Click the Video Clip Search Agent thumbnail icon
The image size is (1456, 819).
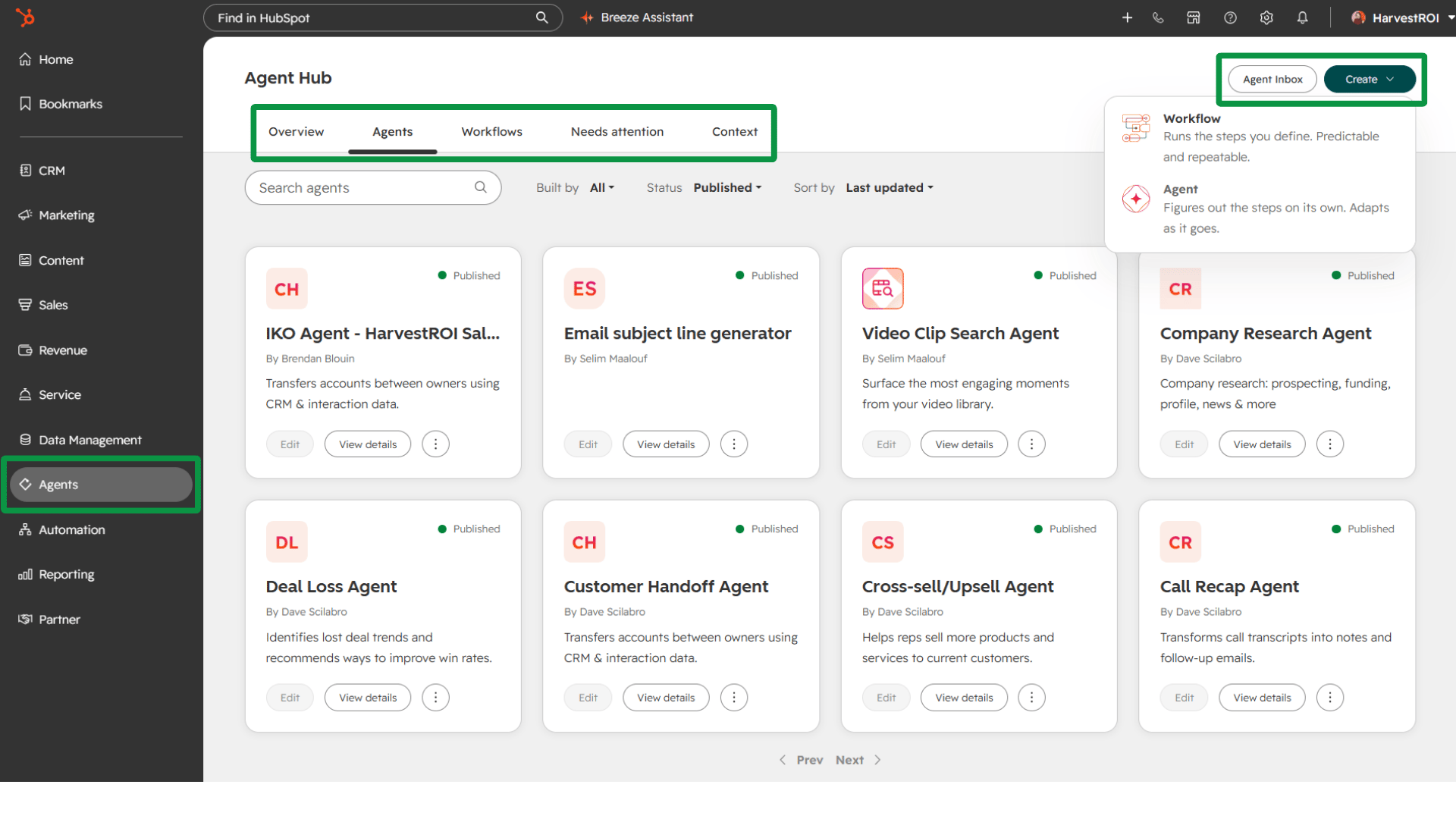pos(883,288)
